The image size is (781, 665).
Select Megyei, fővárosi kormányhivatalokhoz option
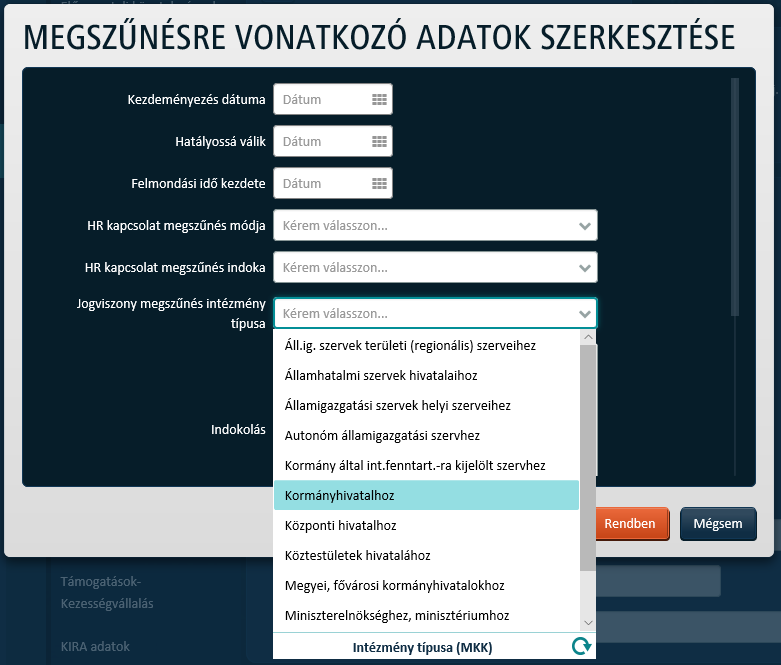394,585
